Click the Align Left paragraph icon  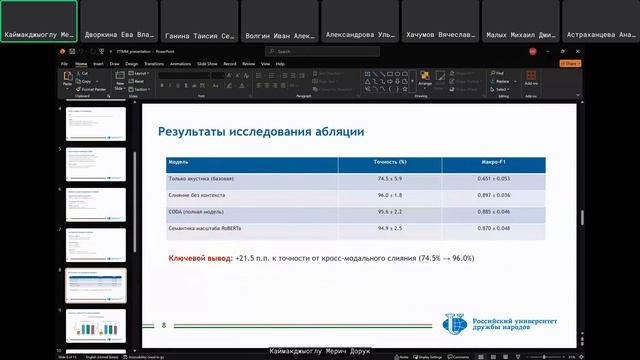click(x=259, y=86)
